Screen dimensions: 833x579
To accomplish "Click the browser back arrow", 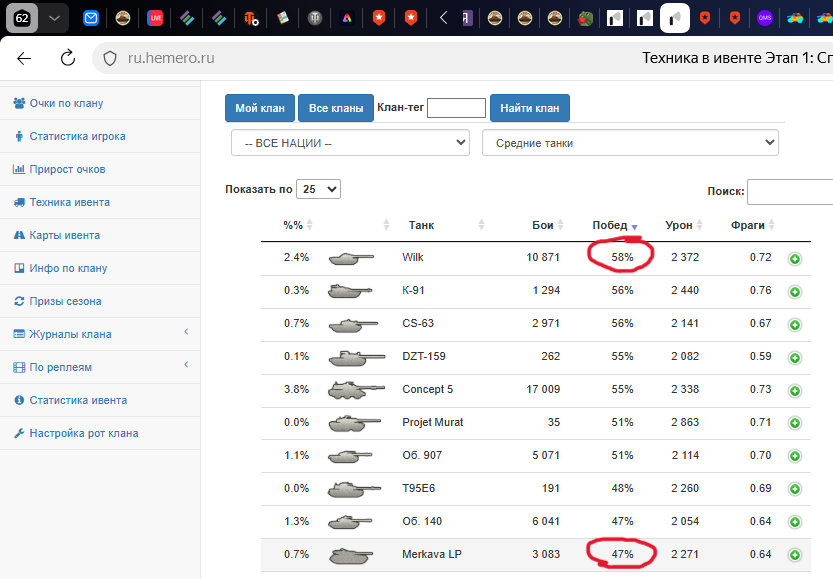I will (24, 59).
